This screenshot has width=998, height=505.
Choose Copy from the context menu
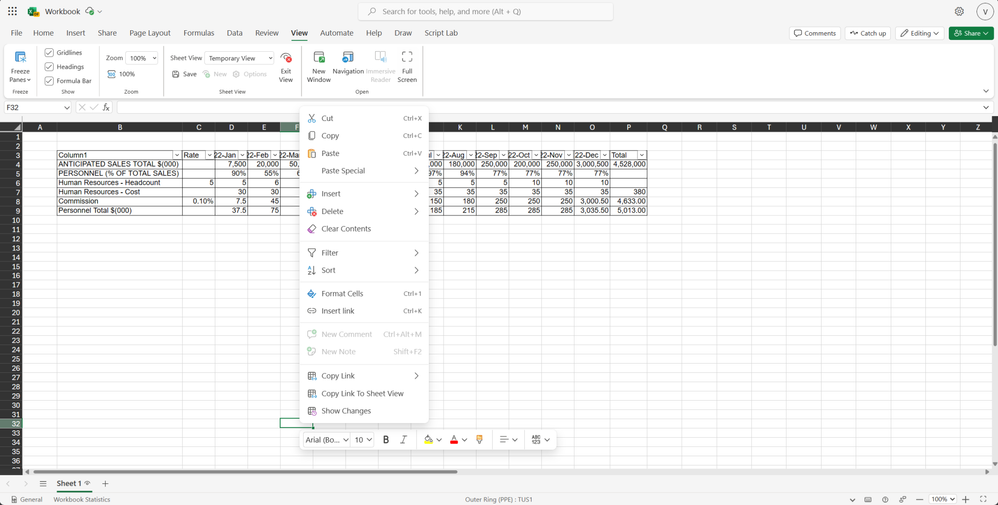click(x=364, y=136)
